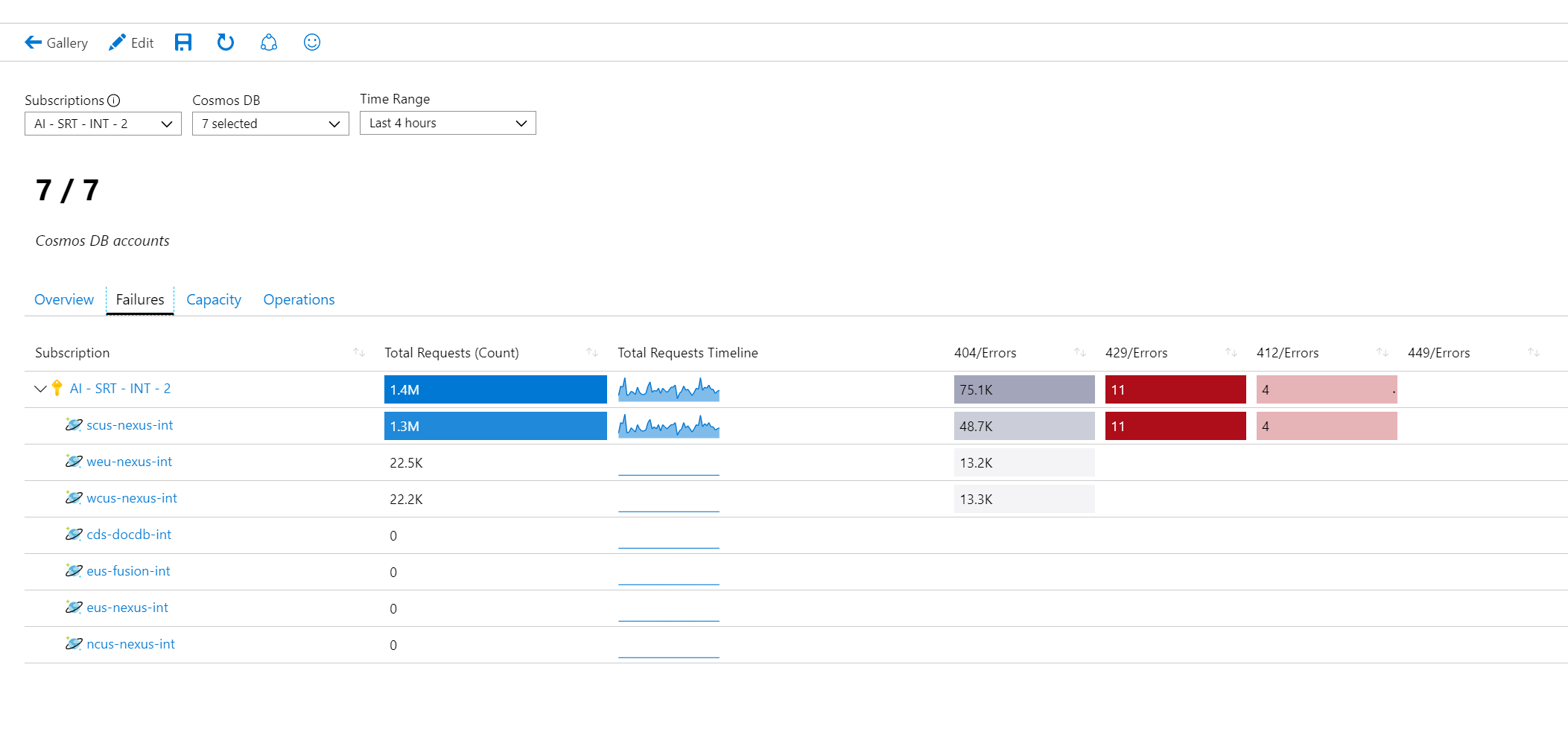
Task: Click the red 11 cell in scus-nexus-int row
Action: tap(1175, 426)
